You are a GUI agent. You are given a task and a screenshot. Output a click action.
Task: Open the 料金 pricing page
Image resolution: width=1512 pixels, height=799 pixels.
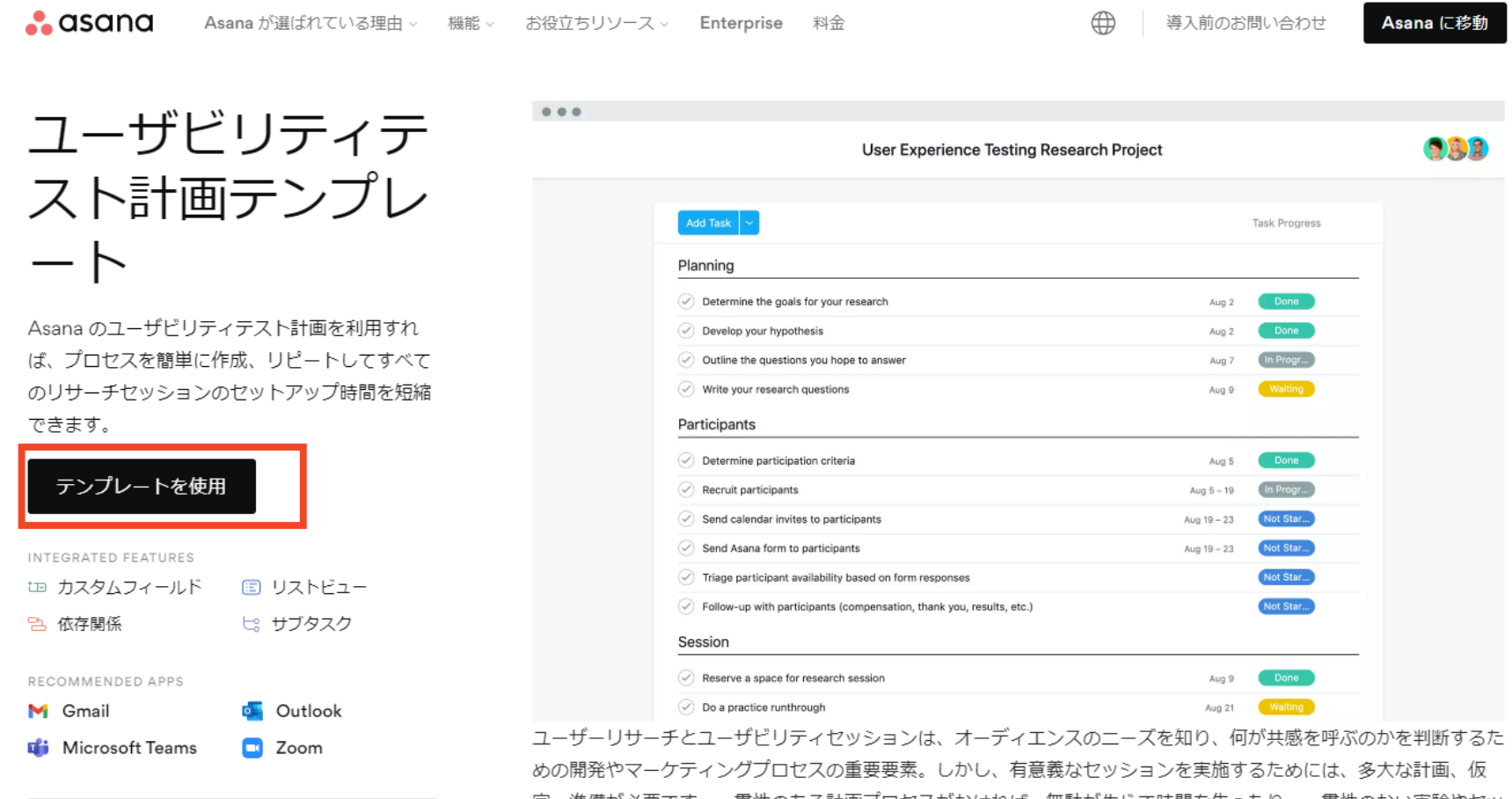[829, 23]
